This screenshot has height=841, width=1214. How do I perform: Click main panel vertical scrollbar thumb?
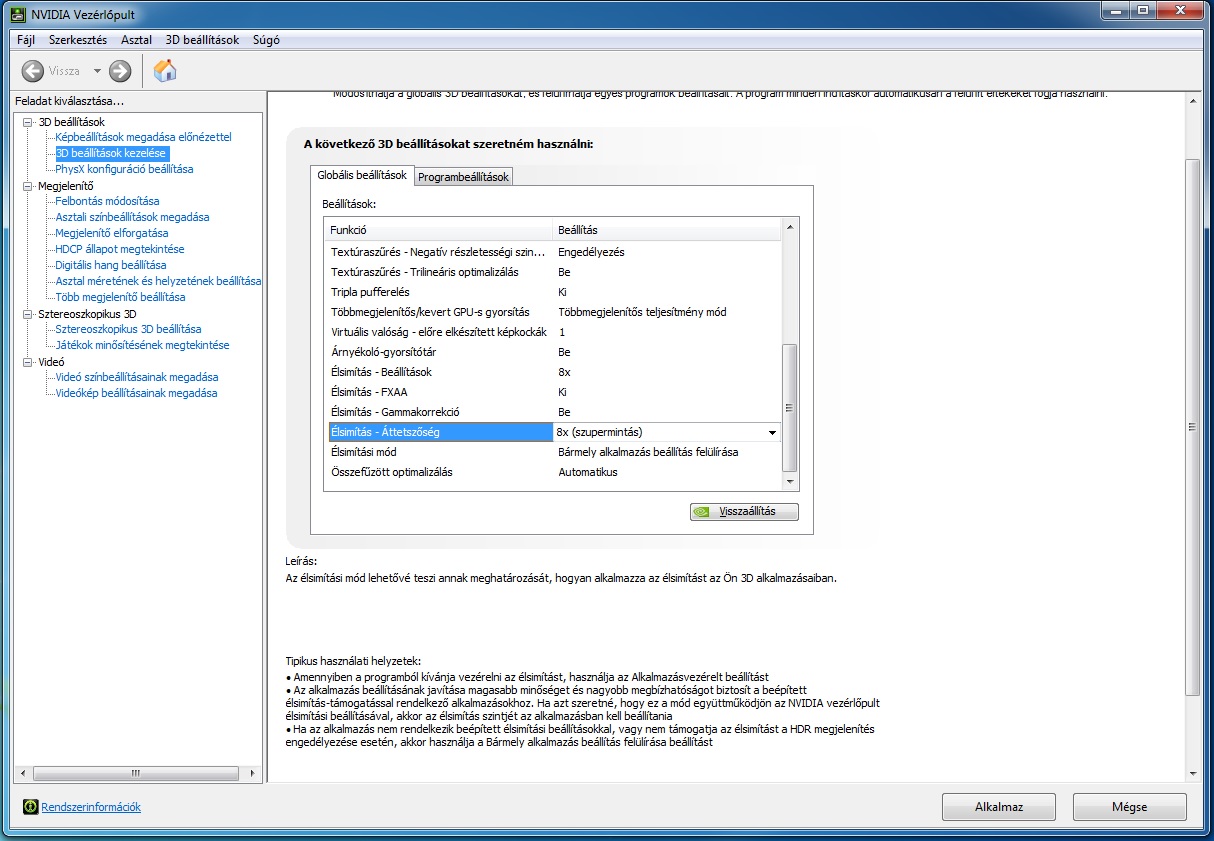(x=1191, y=428)
